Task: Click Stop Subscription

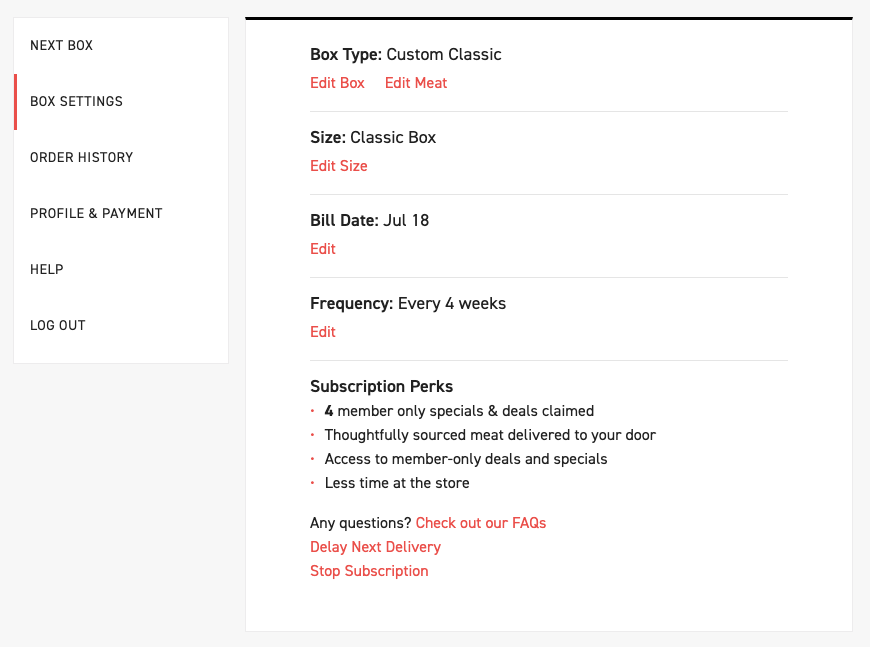Action: (x=369, y=571)
